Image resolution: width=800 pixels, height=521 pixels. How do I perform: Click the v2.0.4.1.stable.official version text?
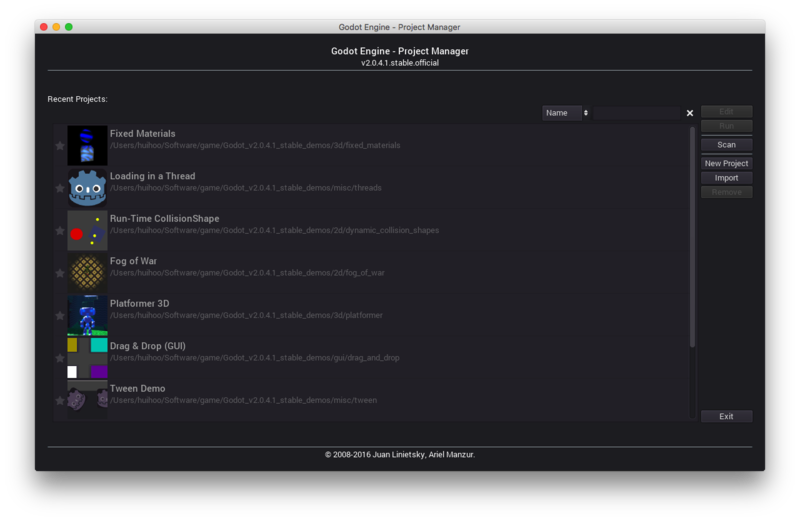[x=399, y=63]
